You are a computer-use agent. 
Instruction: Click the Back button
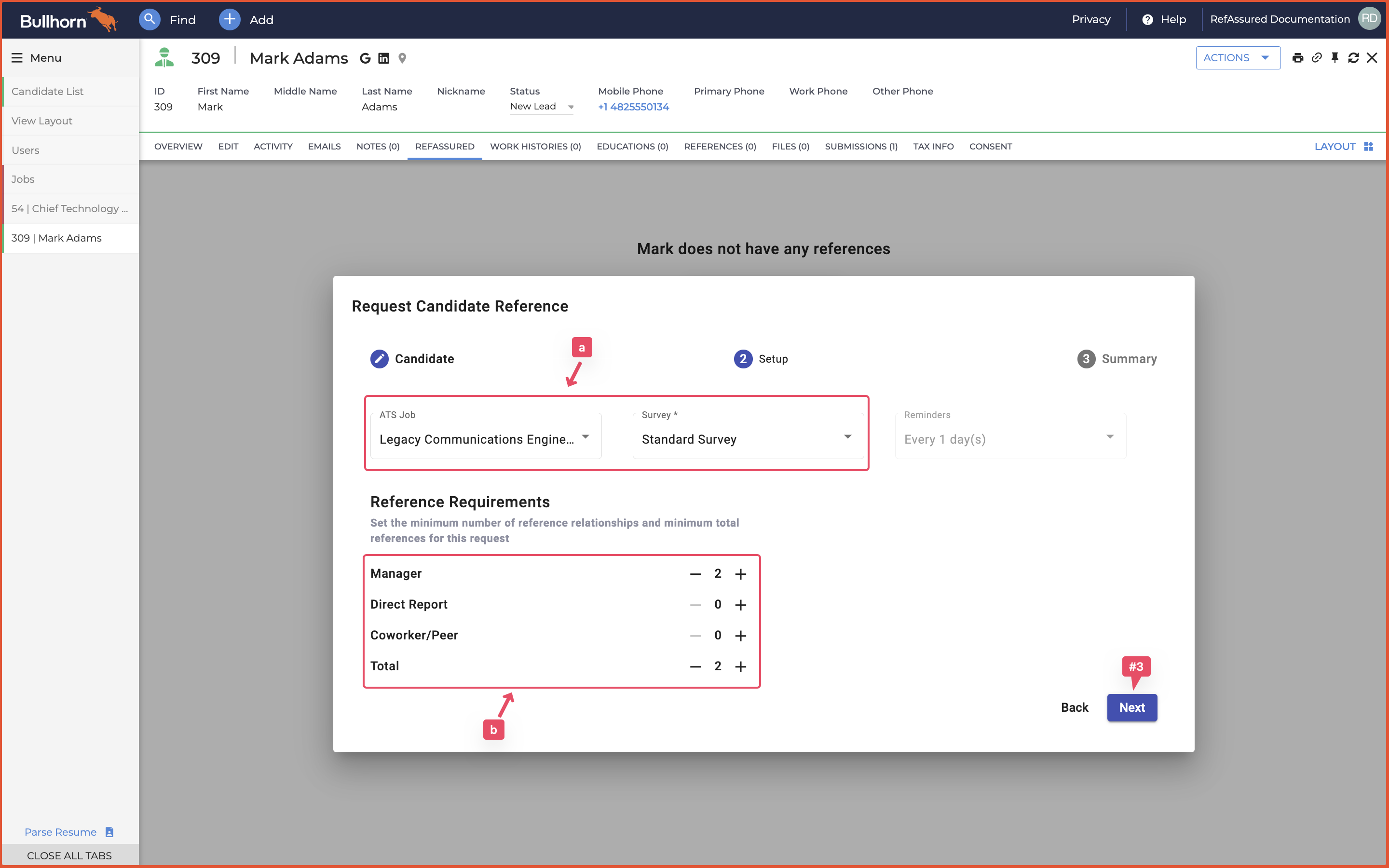tap(1075, 707)
